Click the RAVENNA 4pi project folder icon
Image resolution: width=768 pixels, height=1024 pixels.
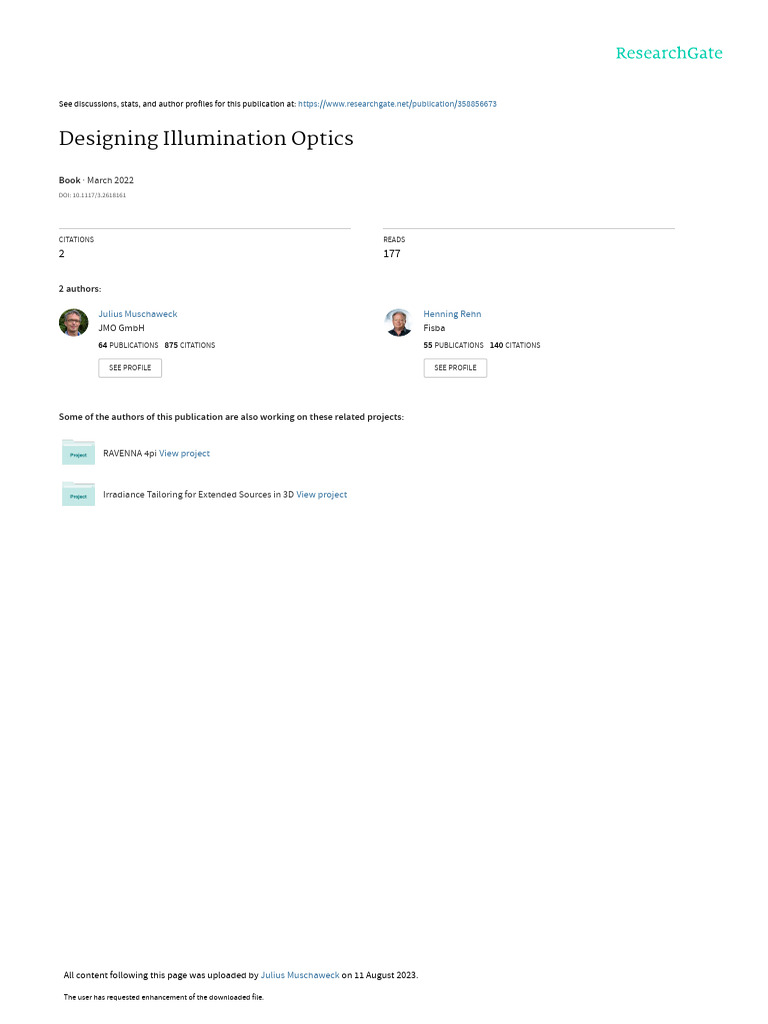(78, 453)
